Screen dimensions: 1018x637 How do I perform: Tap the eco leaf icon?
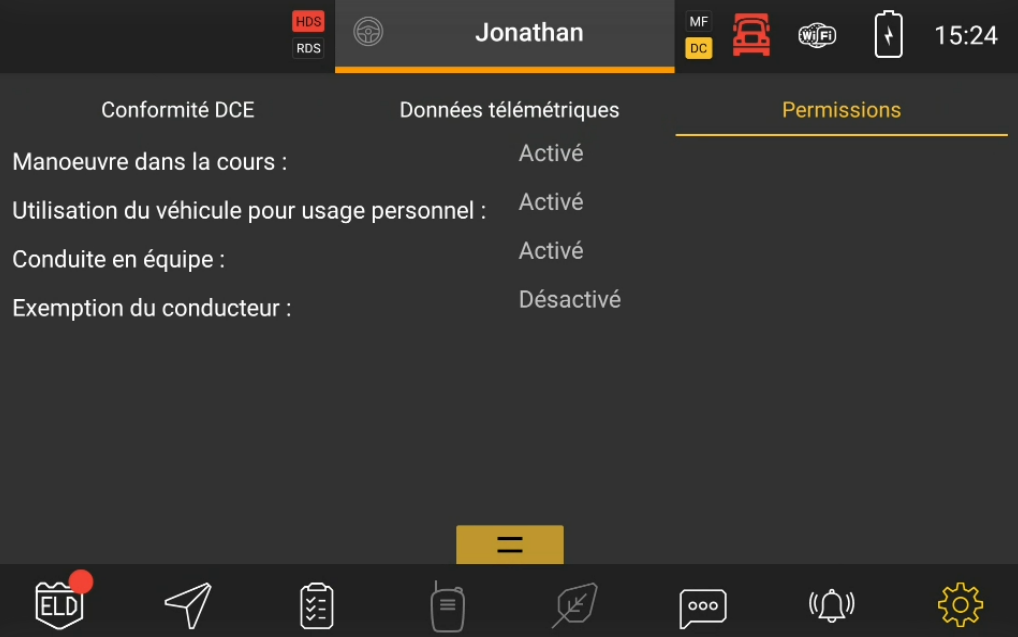pos(576,605)
